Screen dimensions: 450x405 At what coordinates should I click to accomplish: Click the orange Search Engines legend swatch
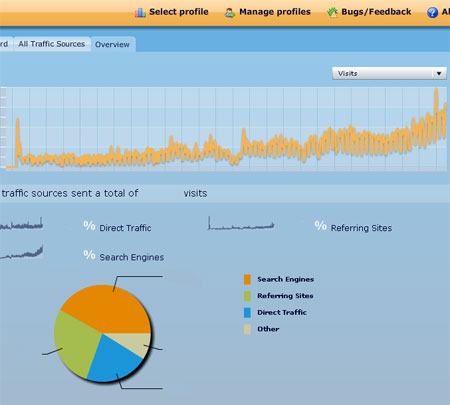(247, 279)
